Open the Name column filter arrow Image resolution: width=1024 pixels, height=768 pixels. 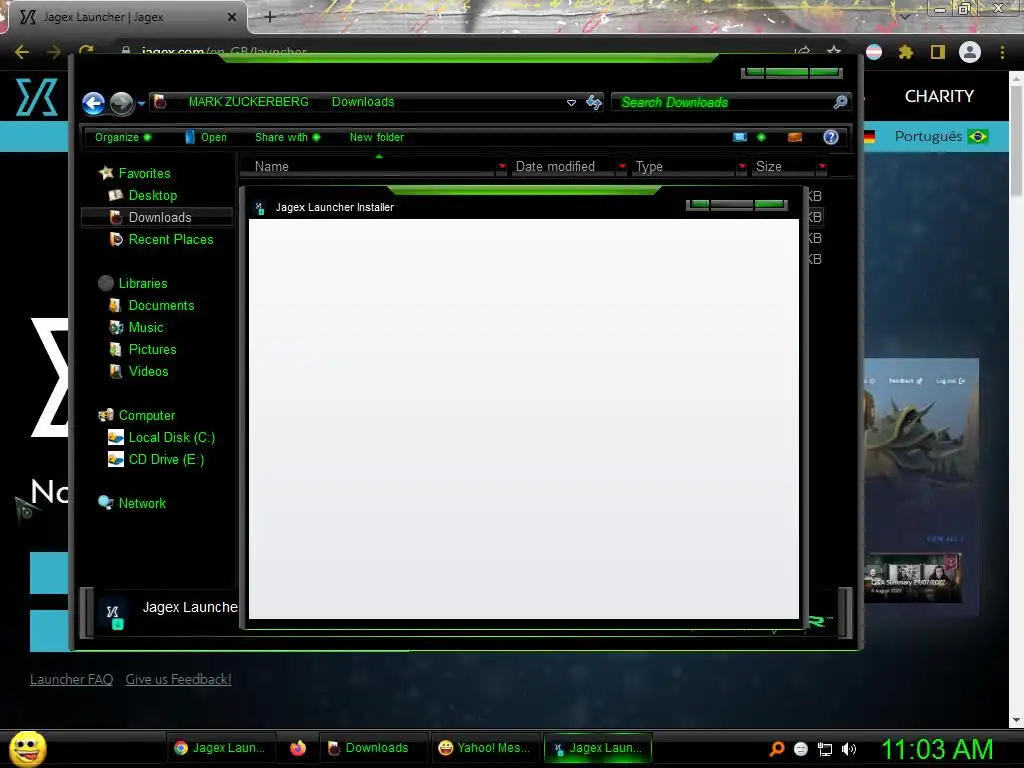click(502, 167)
